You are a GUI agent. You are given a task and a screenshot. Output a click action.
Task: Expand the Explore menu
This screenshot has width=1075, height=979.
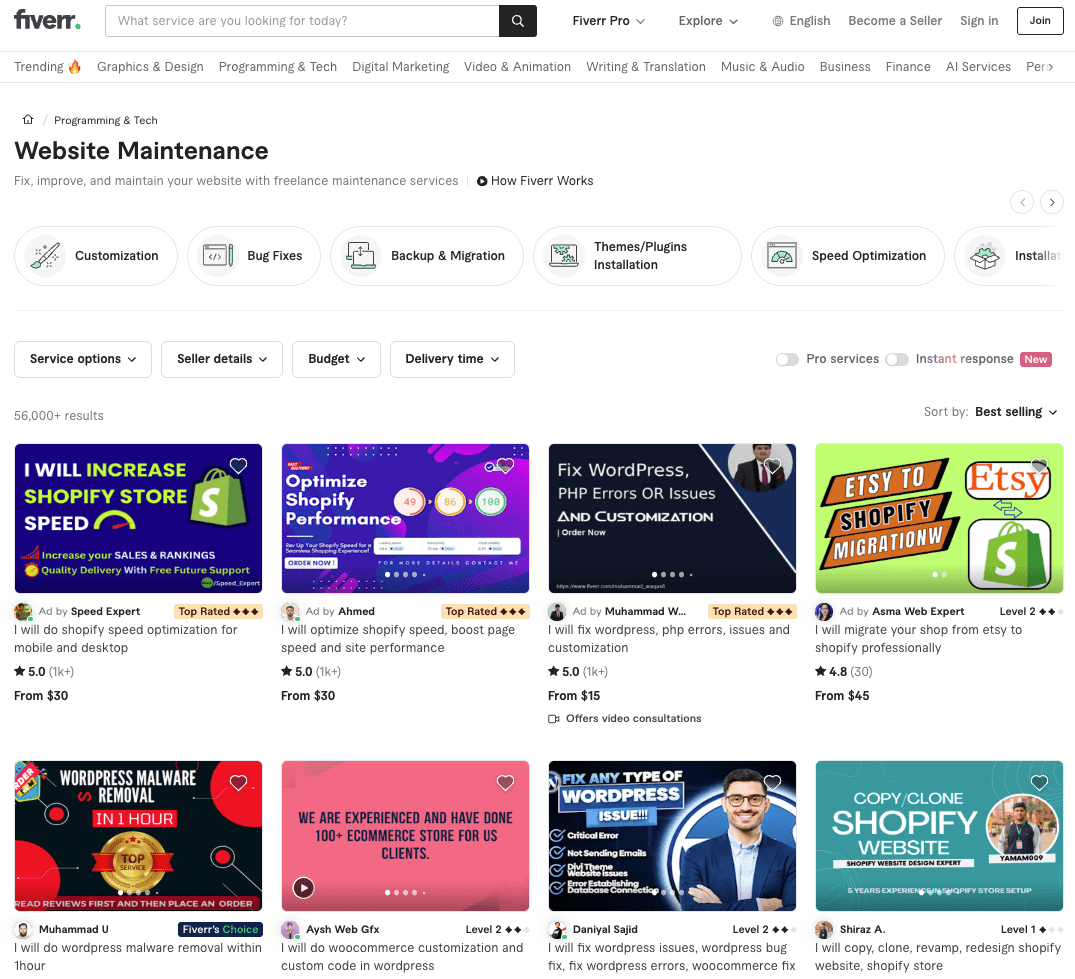click(708, 21)
